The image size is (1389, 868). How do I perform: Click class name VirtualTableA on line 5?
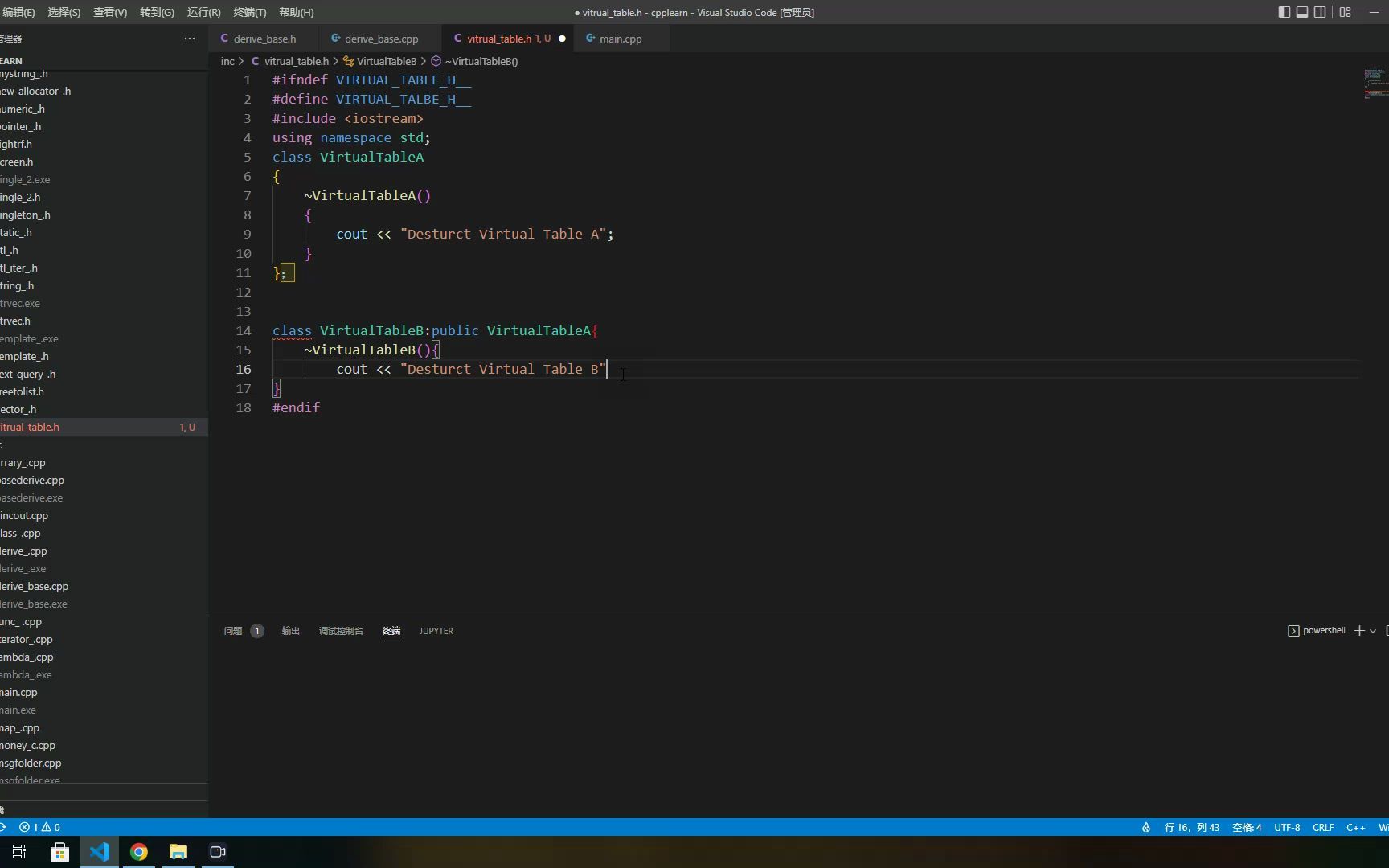point(371,157)
